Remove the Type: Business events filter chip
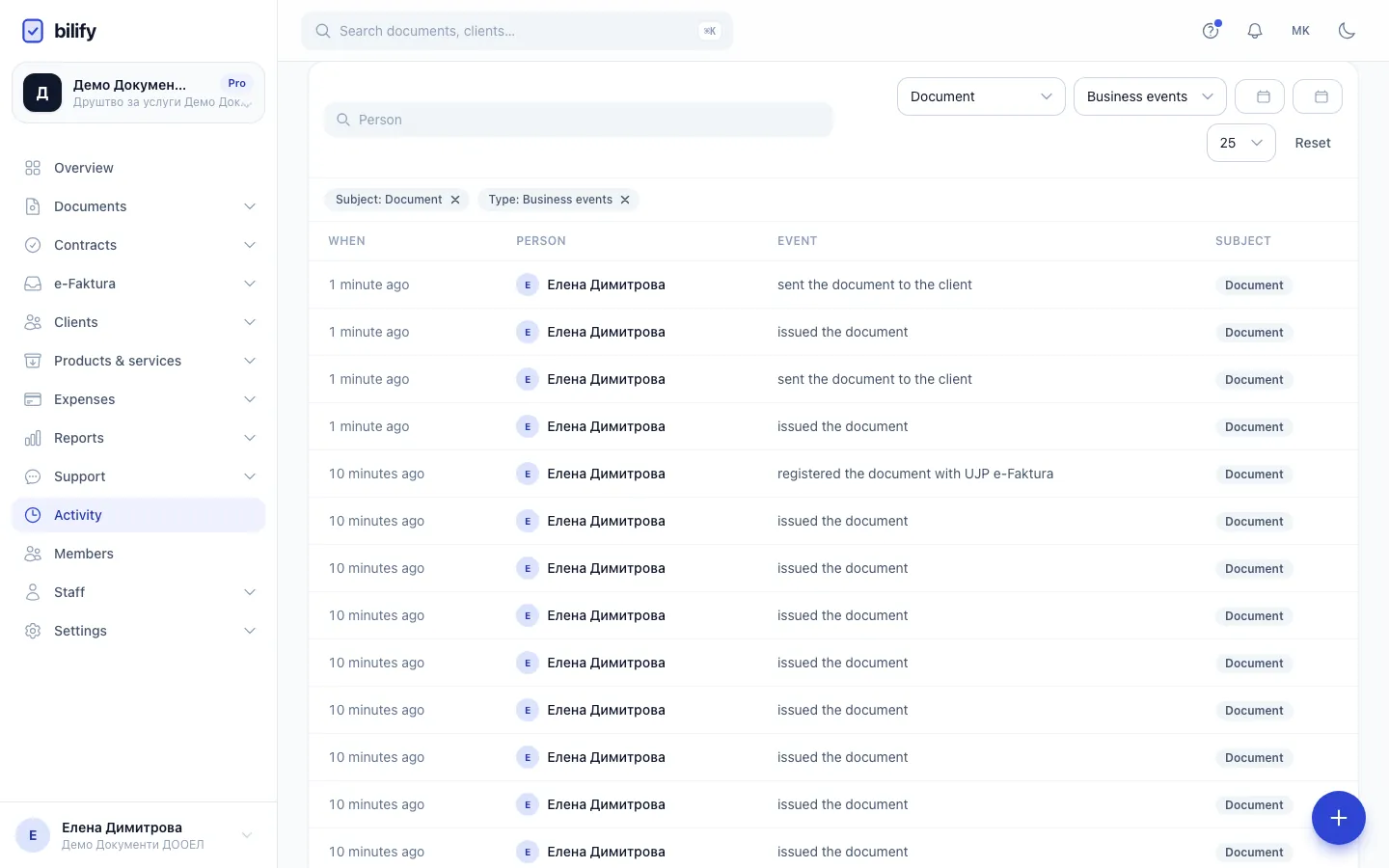 click(x=625, y=200)
